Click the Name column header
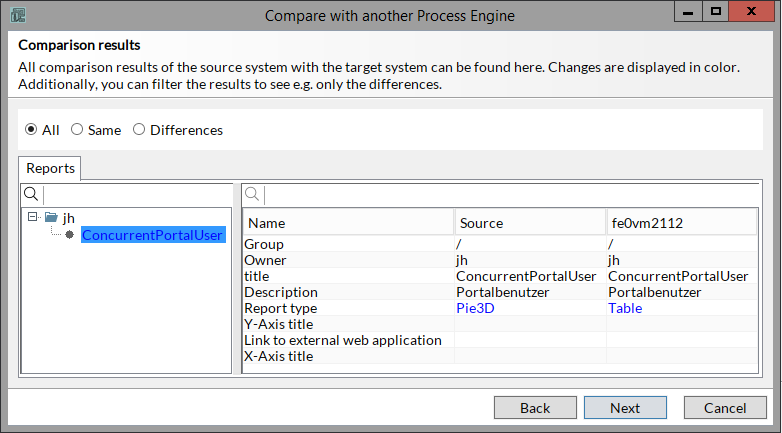This screenshot has width=782, height=433. pos(348,223)
